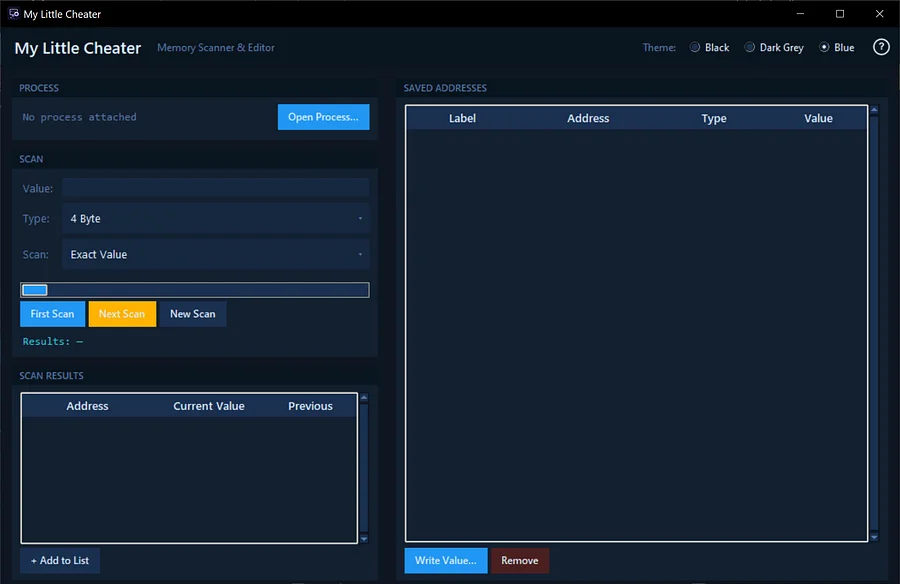
Task: Choose the Blue theme radio button
Action: point(824,47)
